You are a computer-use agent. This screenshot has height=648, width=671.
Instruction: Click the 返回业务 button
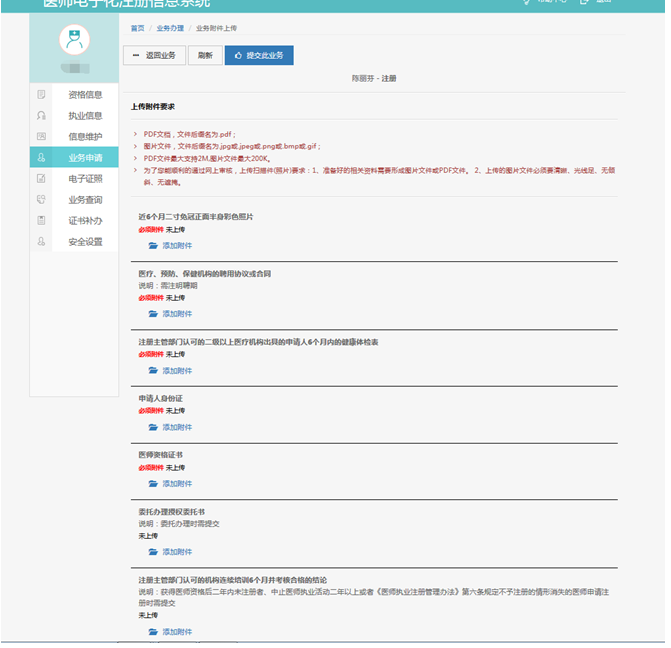(153, 55)
